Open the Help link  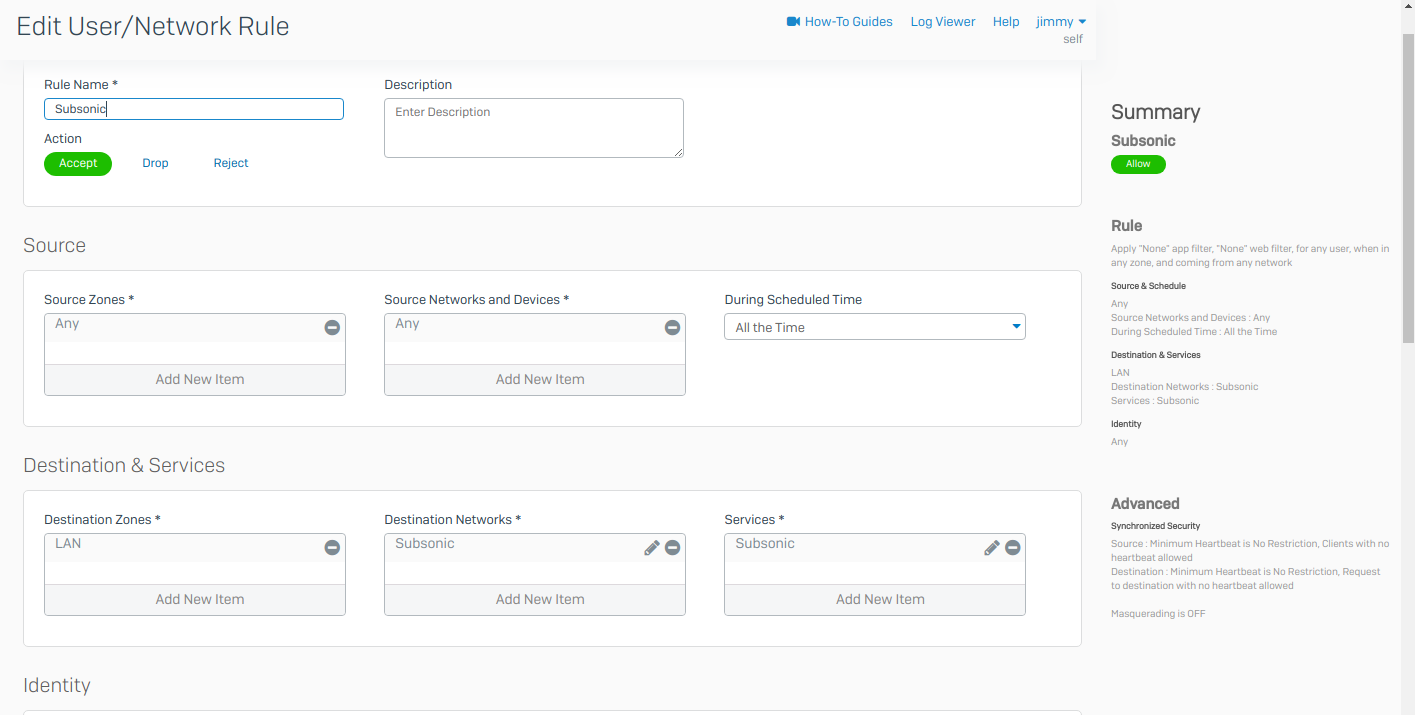tap(1006, 21)
